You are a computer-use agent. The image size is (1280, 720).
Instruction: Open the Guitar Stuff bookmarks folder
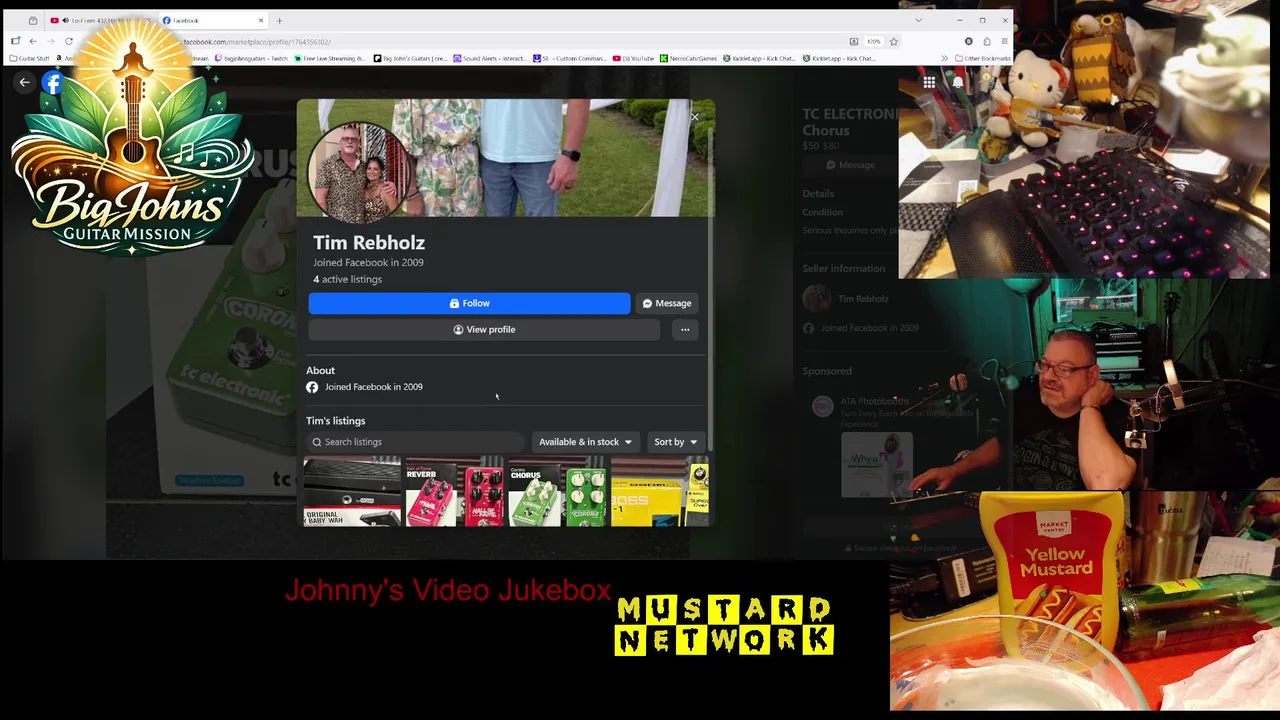[x=29, y=58]
